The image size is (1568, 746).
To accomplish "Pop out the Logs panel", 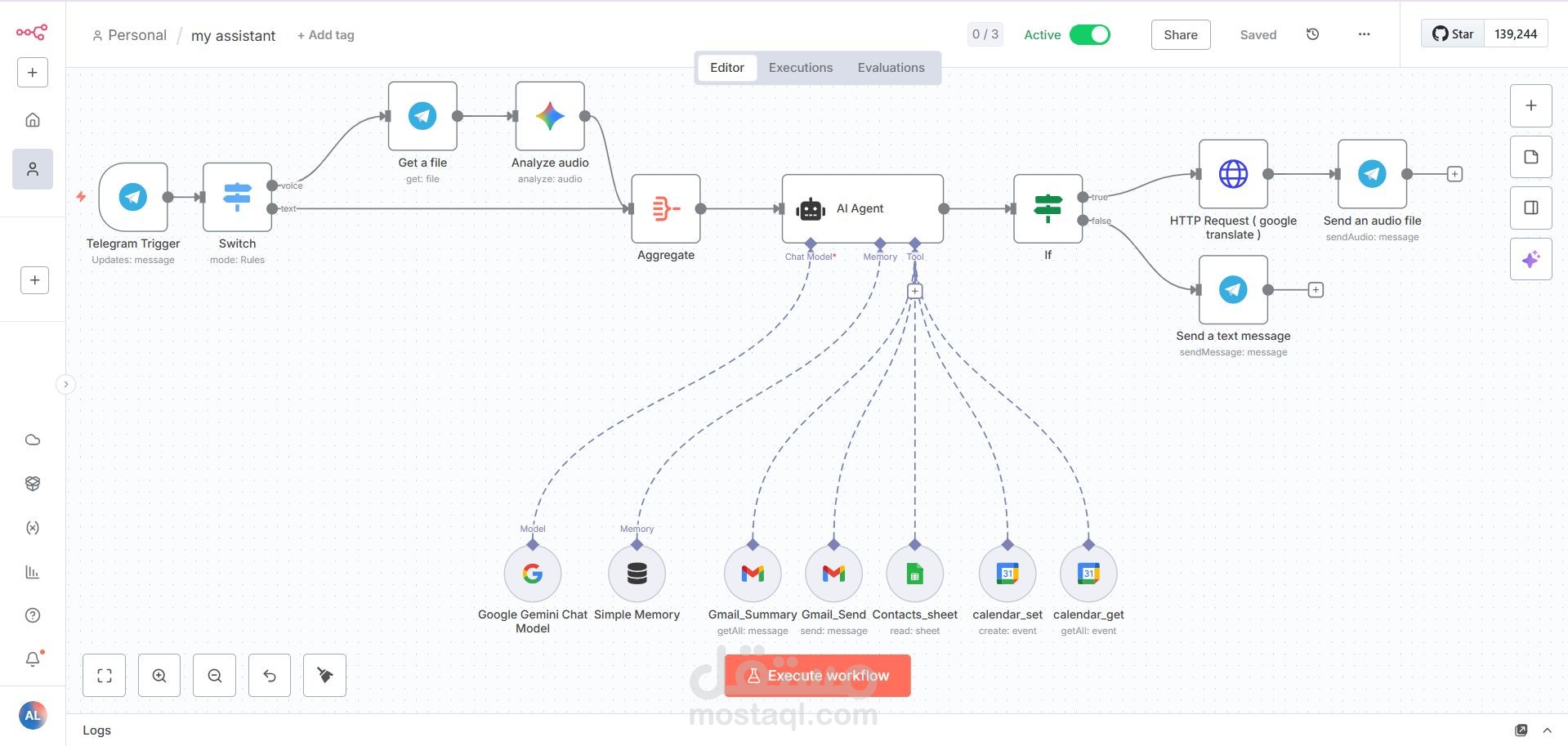I will pyautogui.click(x=1521, y=730).
